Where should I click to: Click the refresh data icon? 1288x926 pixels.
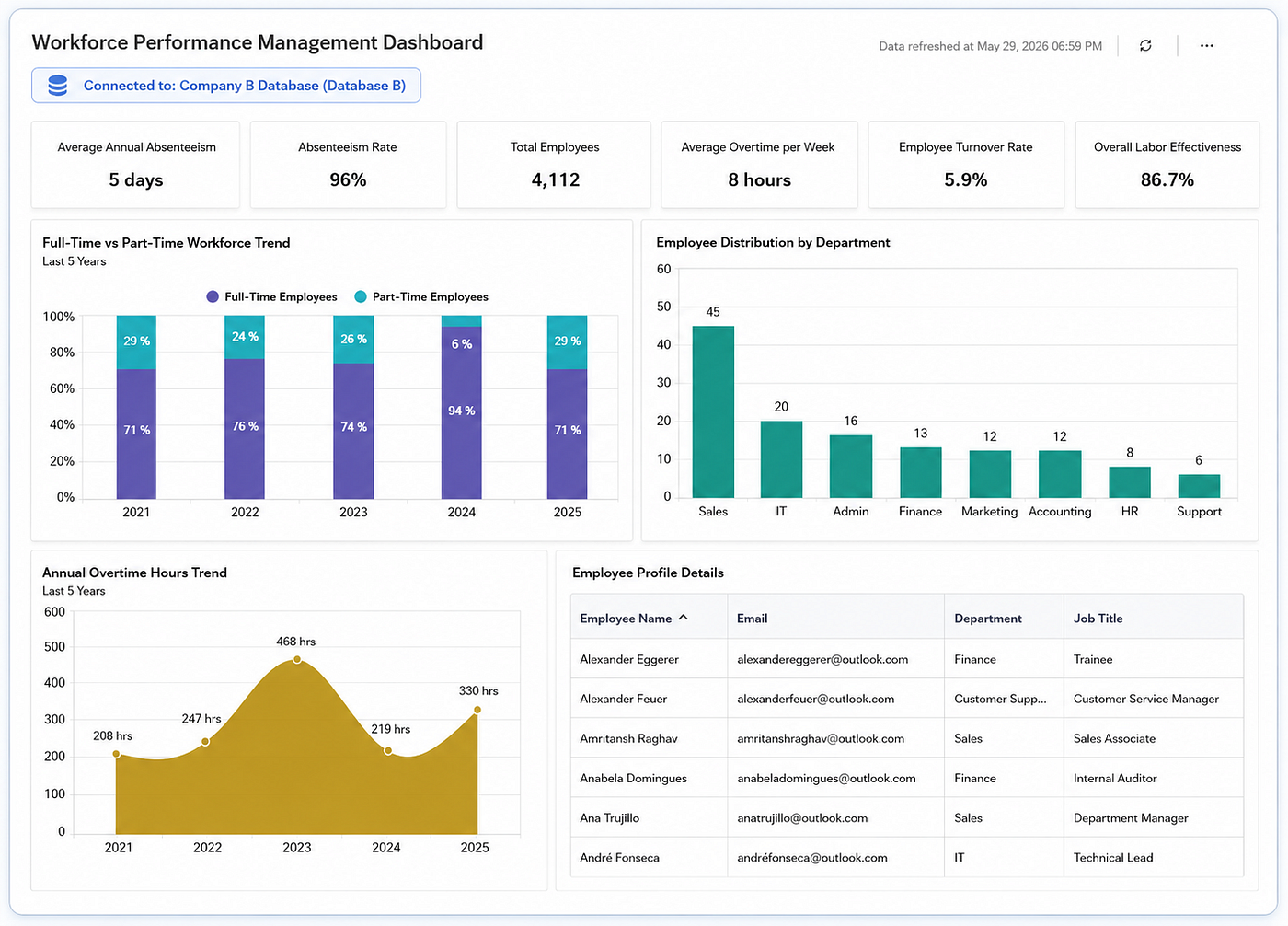pos(1145,46)
